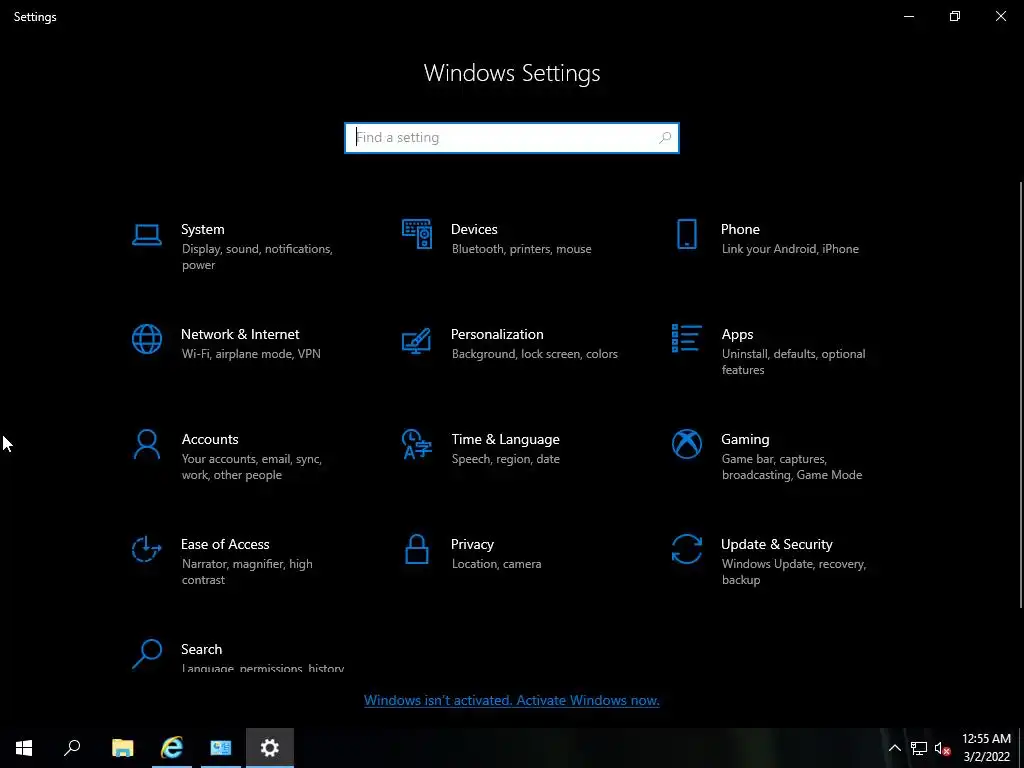Click the 'Link your Android, iPhone' description
1024x768 pixels.
790,249
